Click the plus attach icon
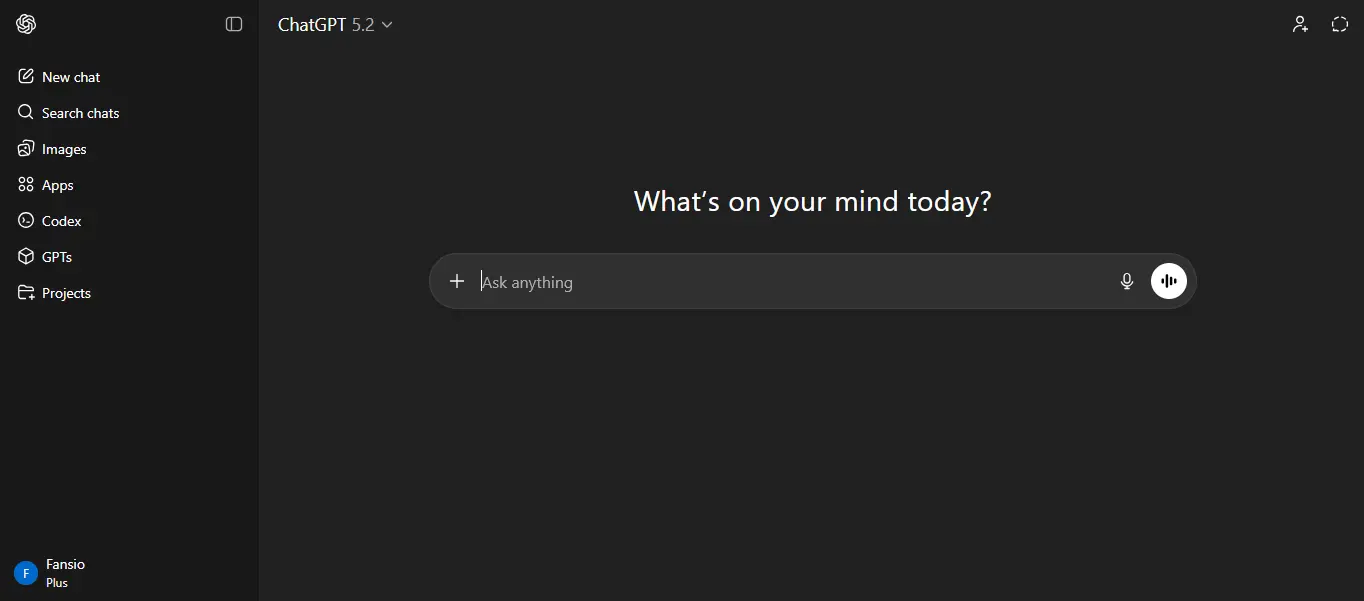Image resolution: width=1364 pixels, height=601 pixels. [x=457, y=281]
